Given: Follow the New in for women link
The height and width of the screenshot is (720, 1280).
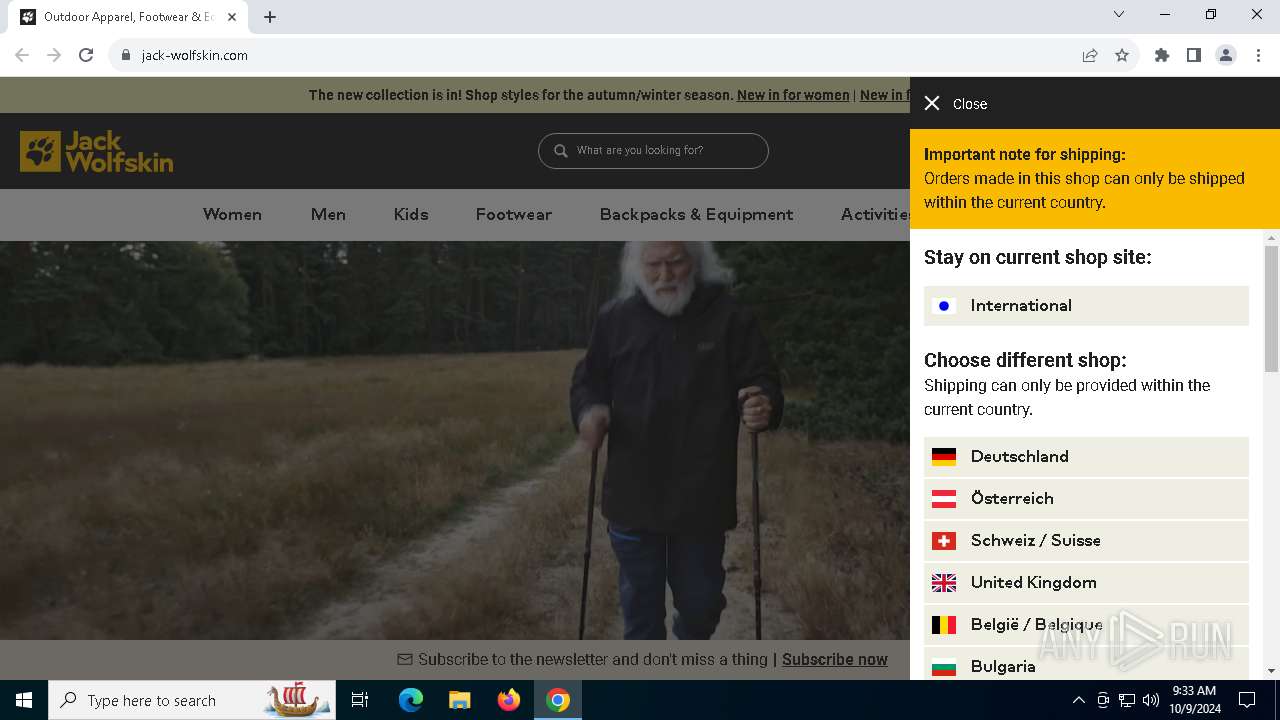Looking at the screenshot, I should (x=793, y=95).
